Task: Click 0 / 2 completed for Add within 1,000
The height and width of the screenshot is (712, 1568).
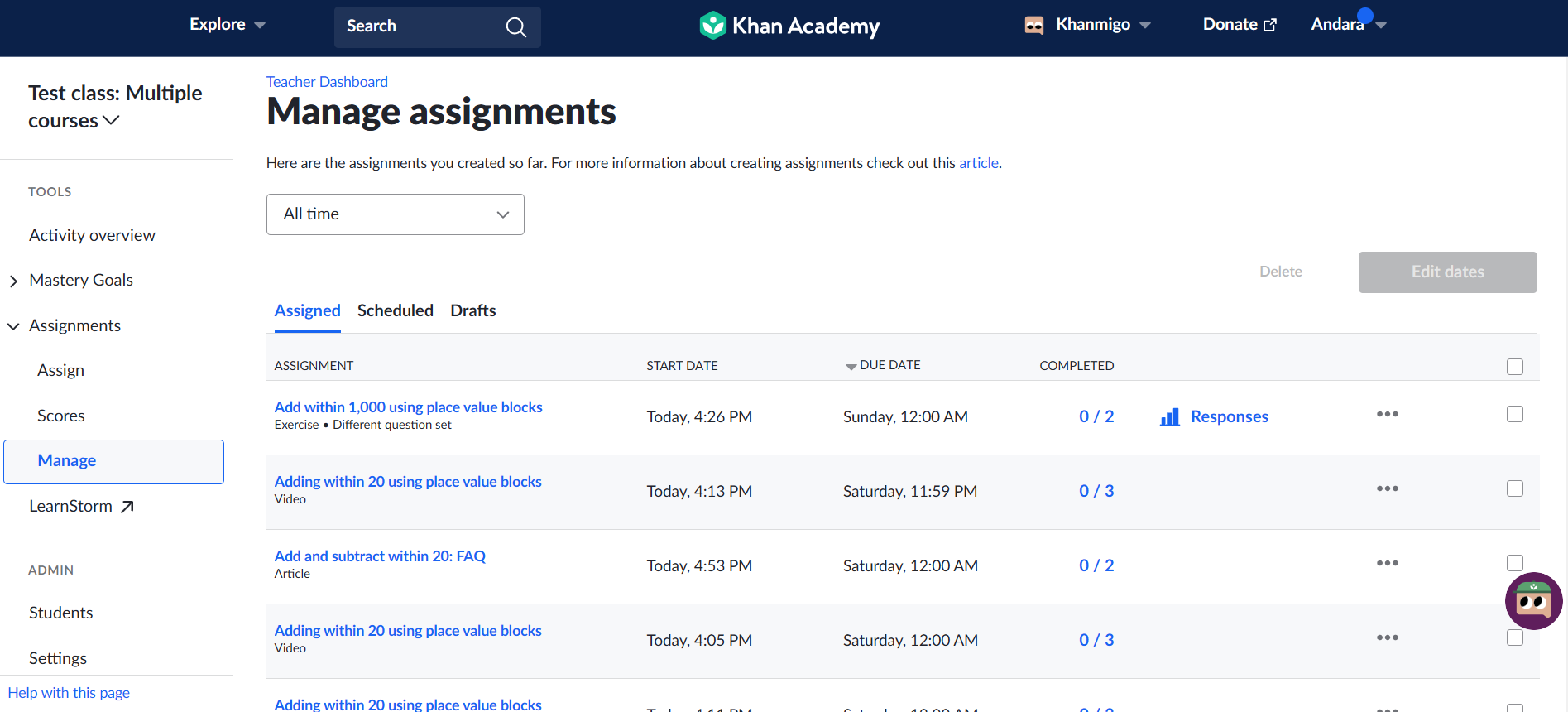Action: (x=1096, y=416)
